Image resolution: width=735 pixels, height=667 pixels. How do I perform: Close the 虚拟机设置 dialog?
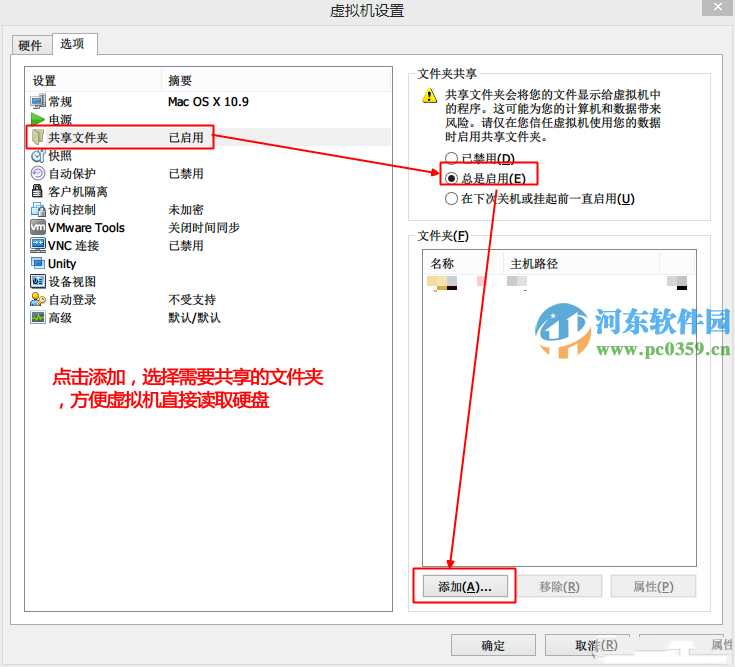[x=718, y=7]
